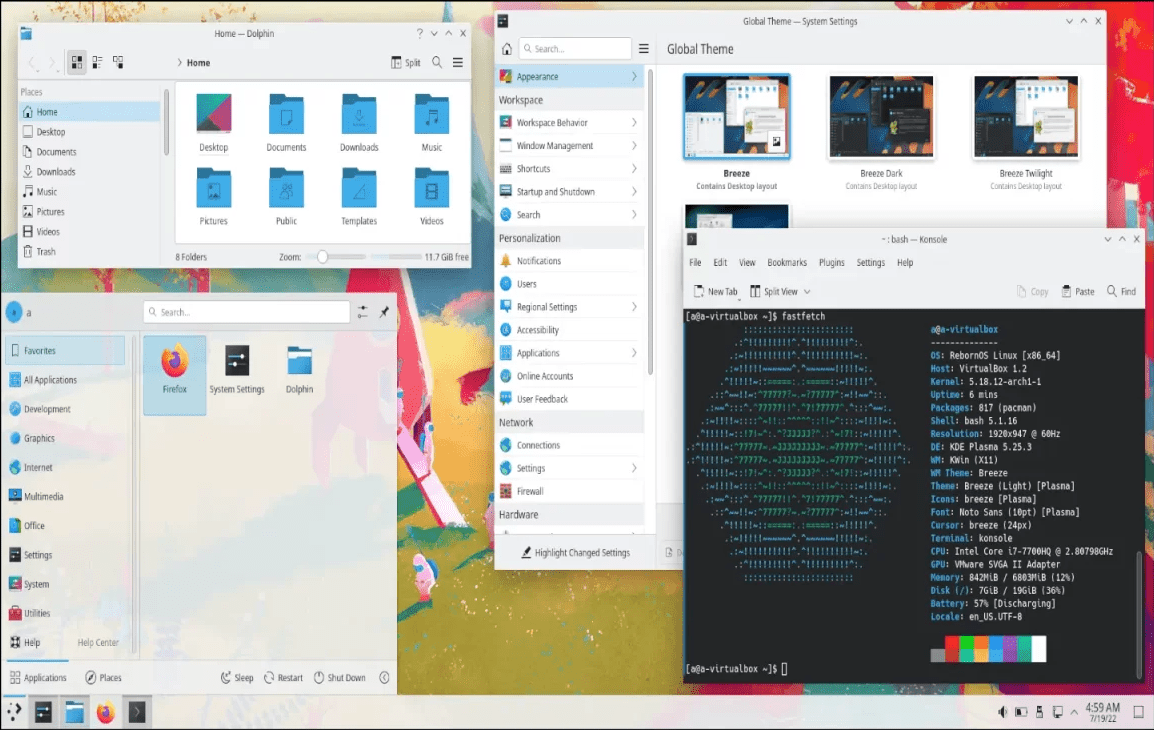
Task: Open the Music folder icon in Dolphin
Action: [432, 123]
